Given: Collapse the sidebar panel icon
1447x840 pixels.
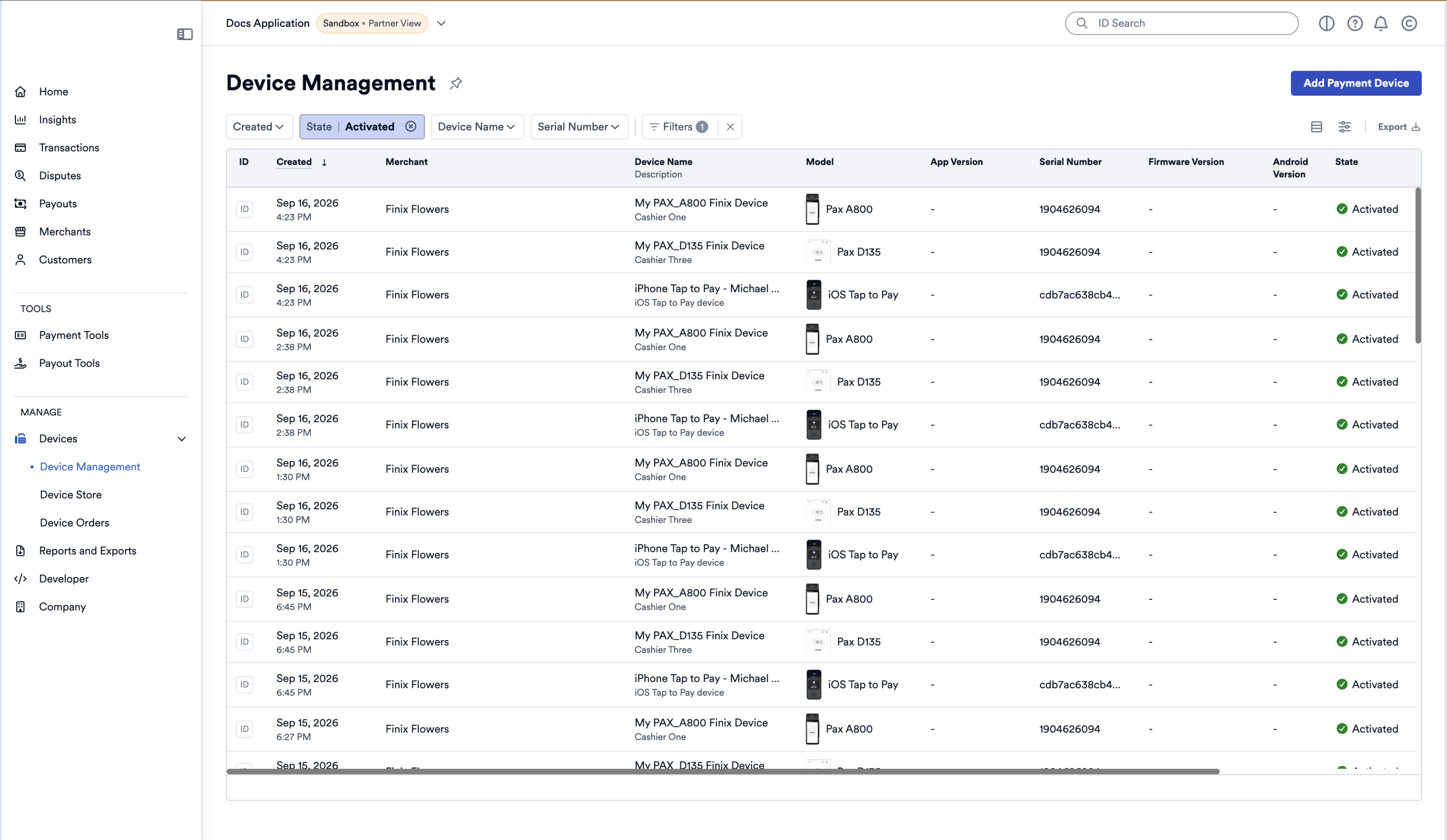Looking at the screenshot, I should point(185,34).
